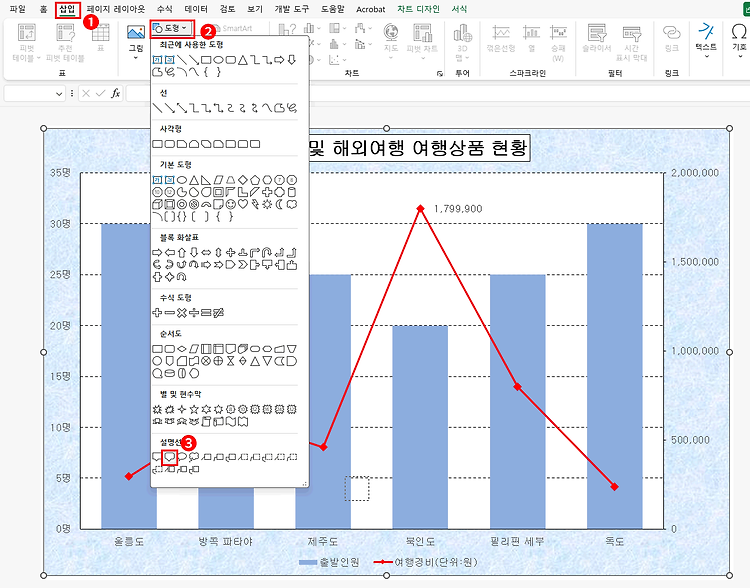Switch to the Home tab
750x588 pixels.
(44, 9)
